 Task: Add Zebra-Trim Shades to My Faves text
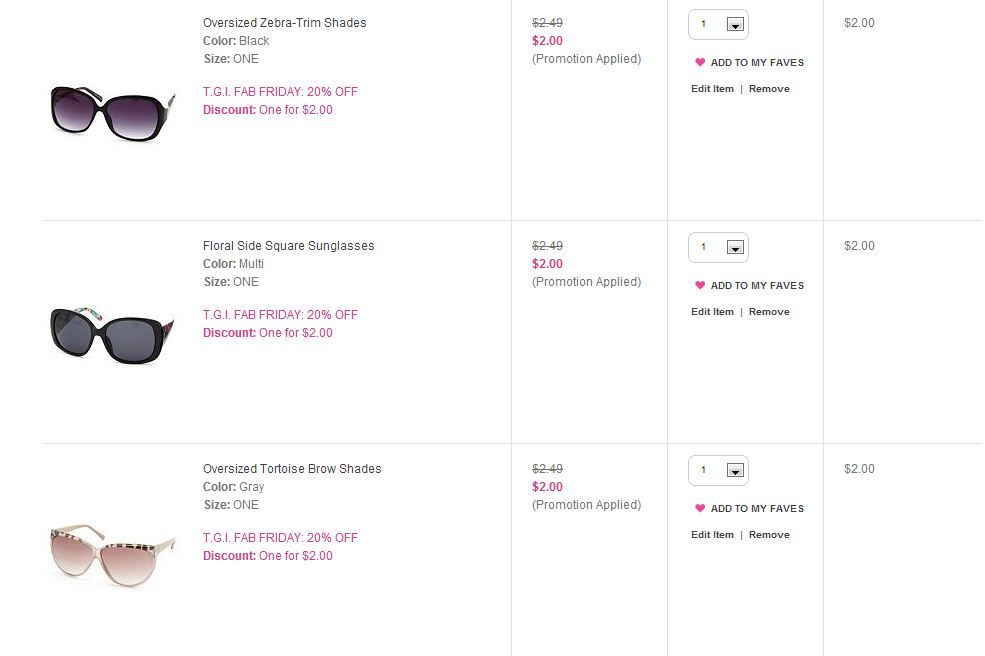(x=757, y=62)
